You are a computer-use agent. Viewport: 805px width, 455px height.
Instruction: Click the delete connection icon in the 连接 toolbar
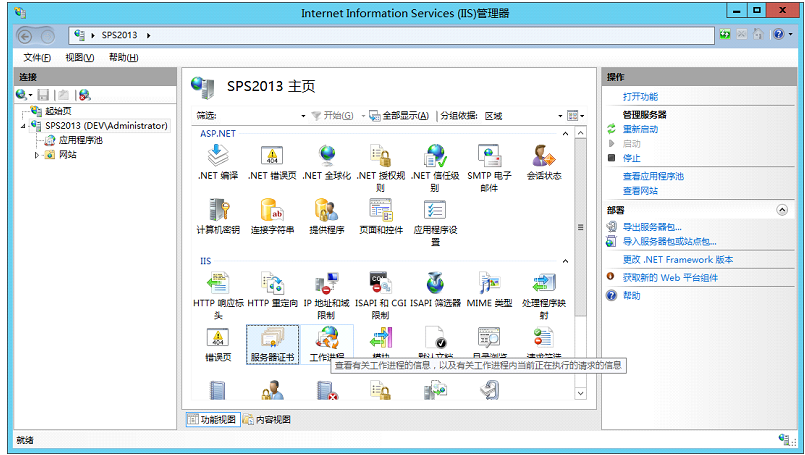click(85, 94)
